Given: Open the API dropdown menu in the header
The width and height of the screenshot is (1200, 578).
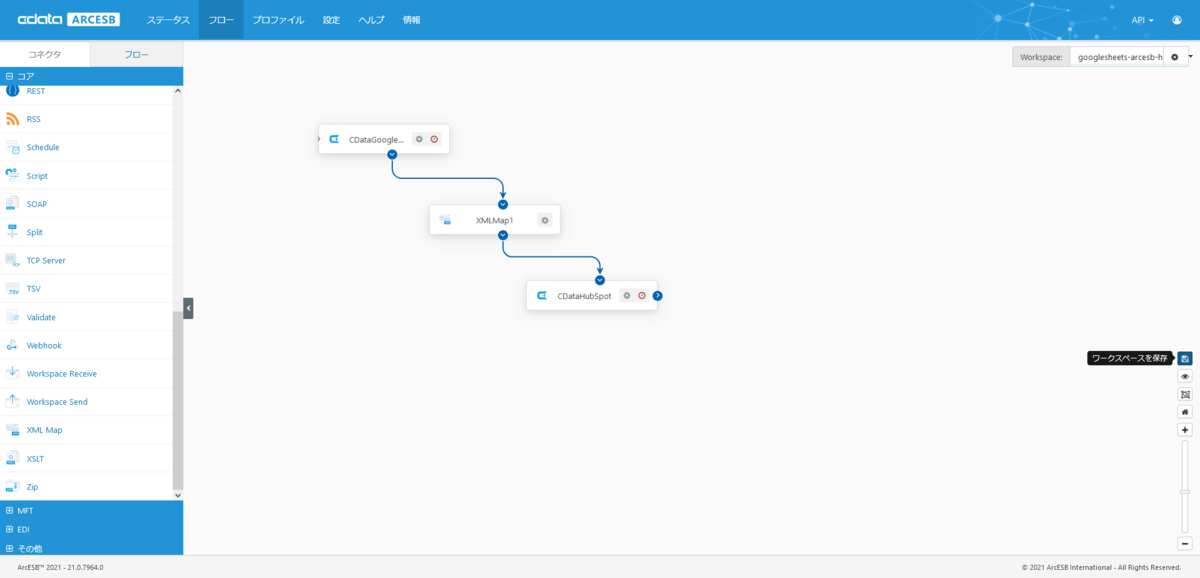Looking at the screenshot, I should click(1142, 20).
